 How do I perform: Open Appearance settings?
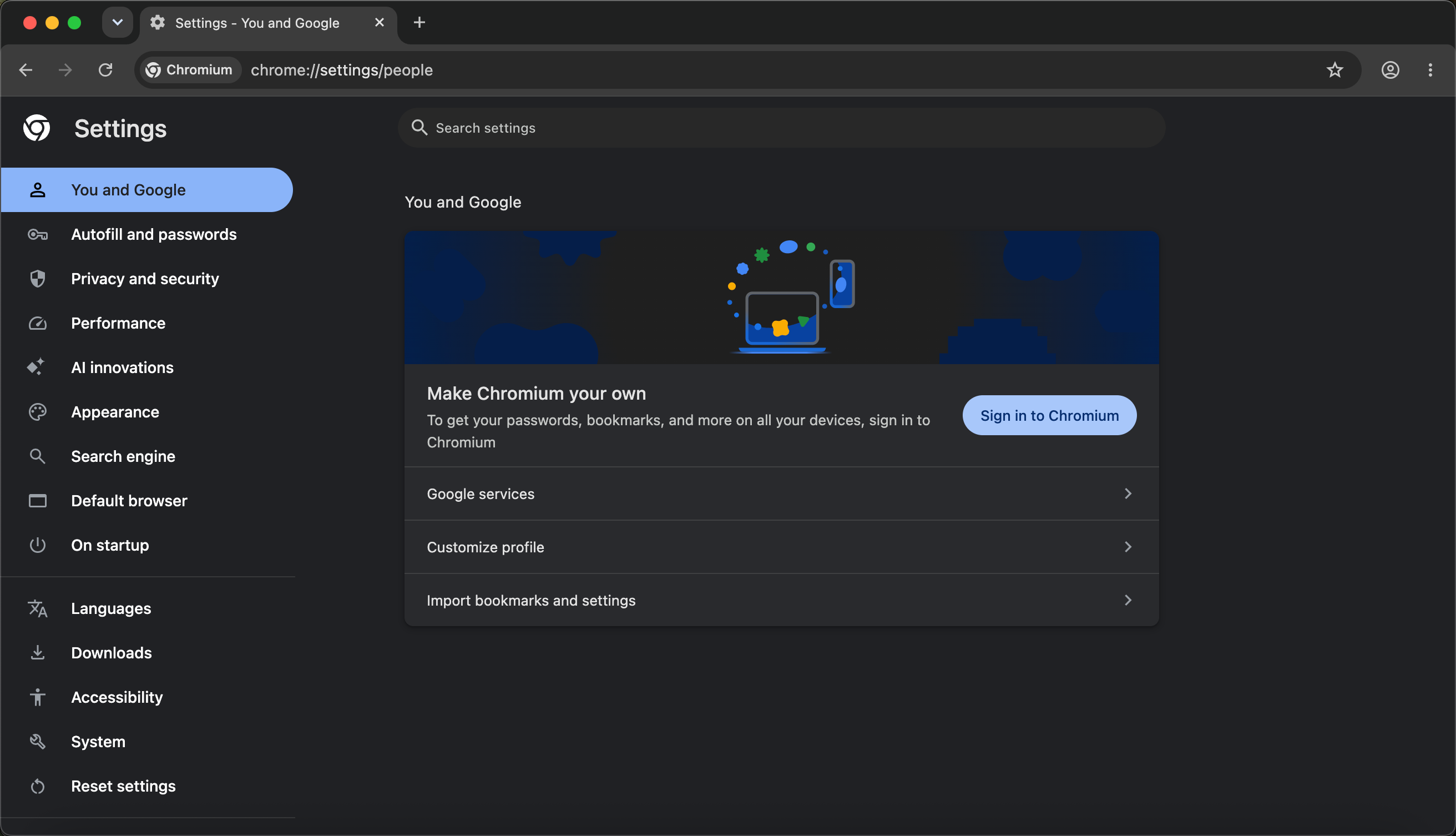[147, 412]
